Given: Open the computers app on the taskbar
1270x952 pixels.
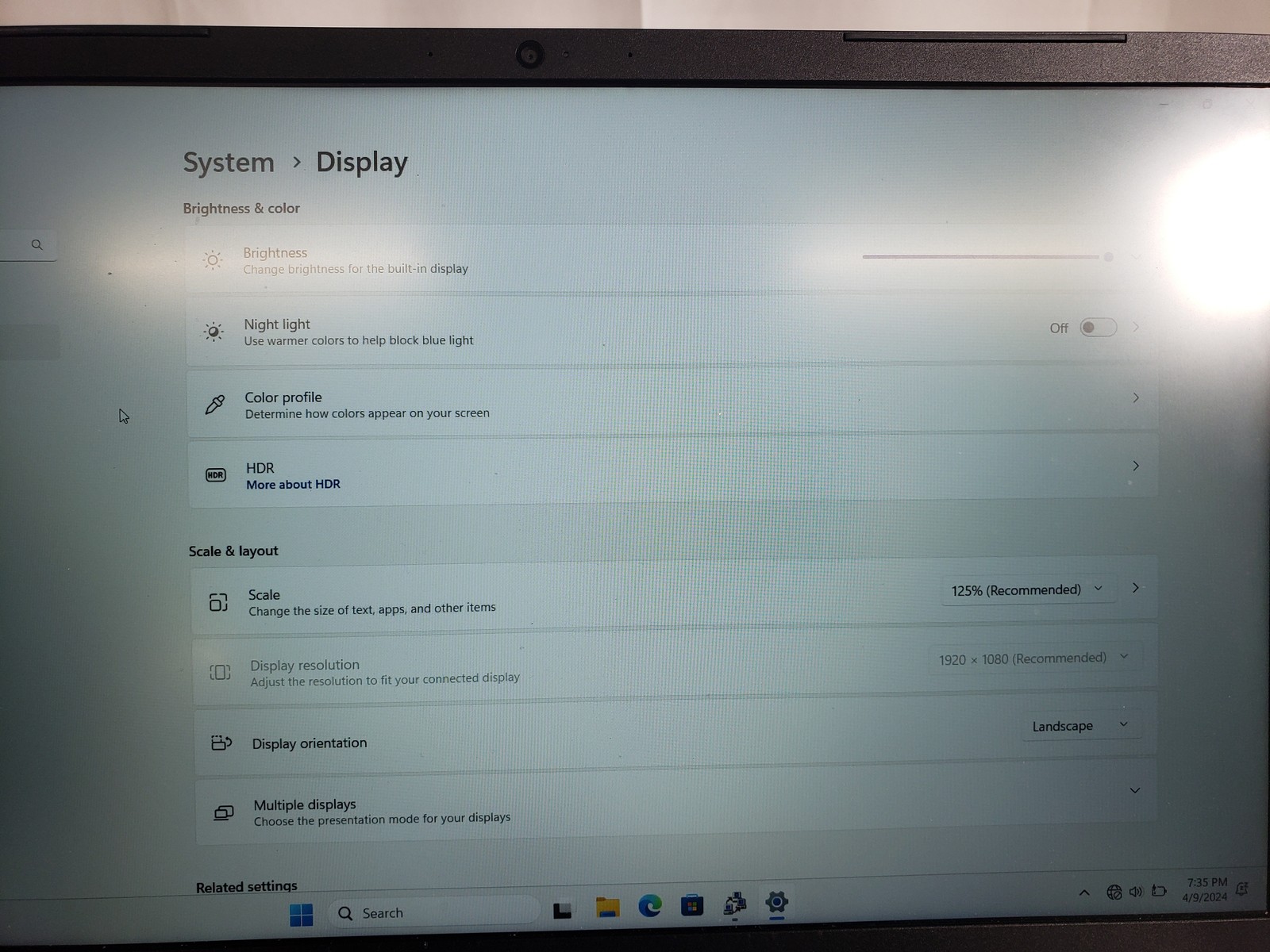Looking at the screenshot, I should click(x=735, y=904).
